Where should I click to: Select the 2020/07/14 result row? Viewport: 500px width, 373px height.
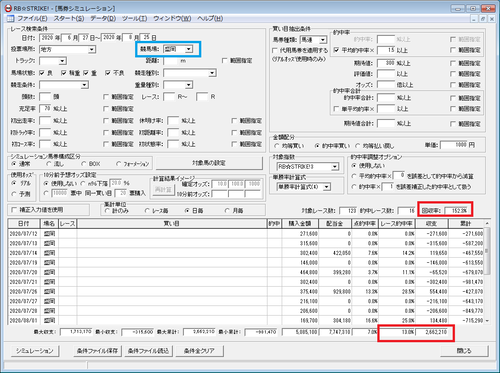click(246, 253)
